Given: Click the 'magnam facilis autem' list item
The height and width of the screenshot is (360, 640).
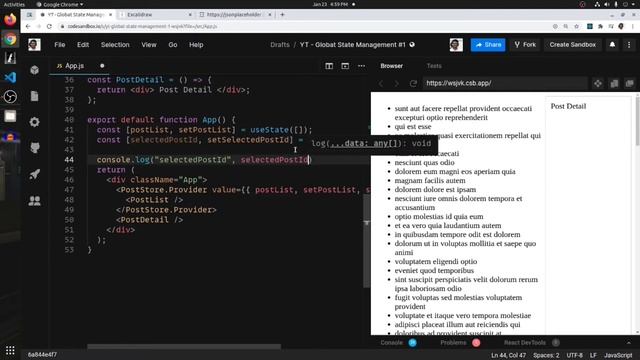Looking at the screenshot, I should click(430, 180).
